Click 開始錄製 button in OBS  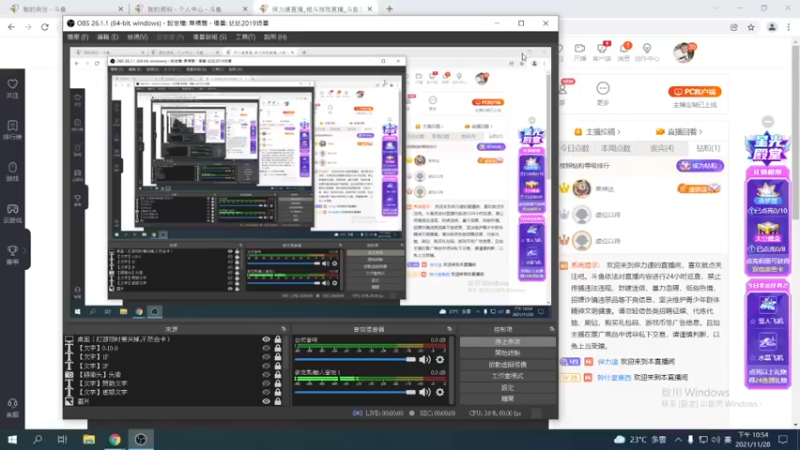(507, 353)
